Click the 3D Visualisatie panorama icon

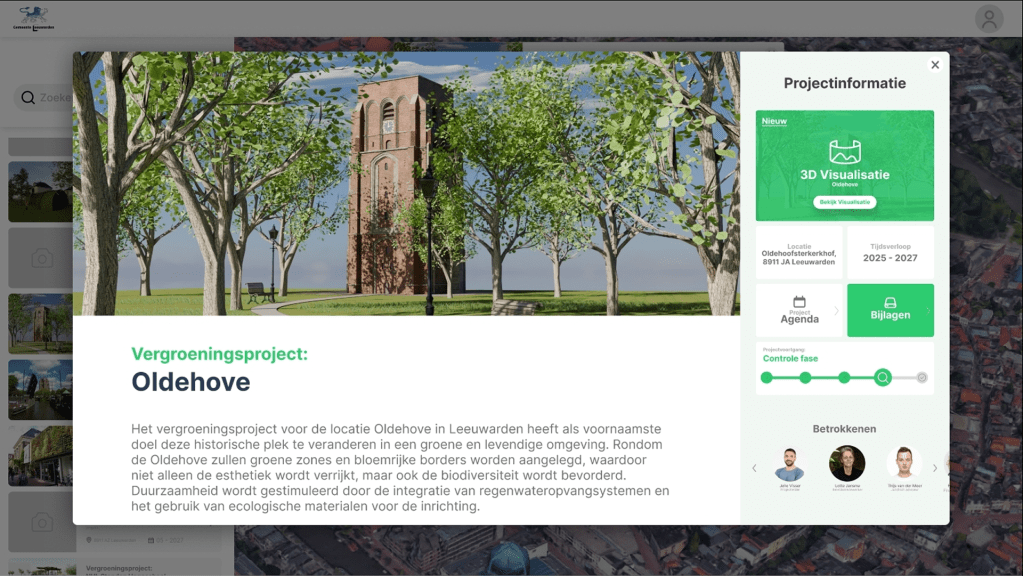point(845,152)
